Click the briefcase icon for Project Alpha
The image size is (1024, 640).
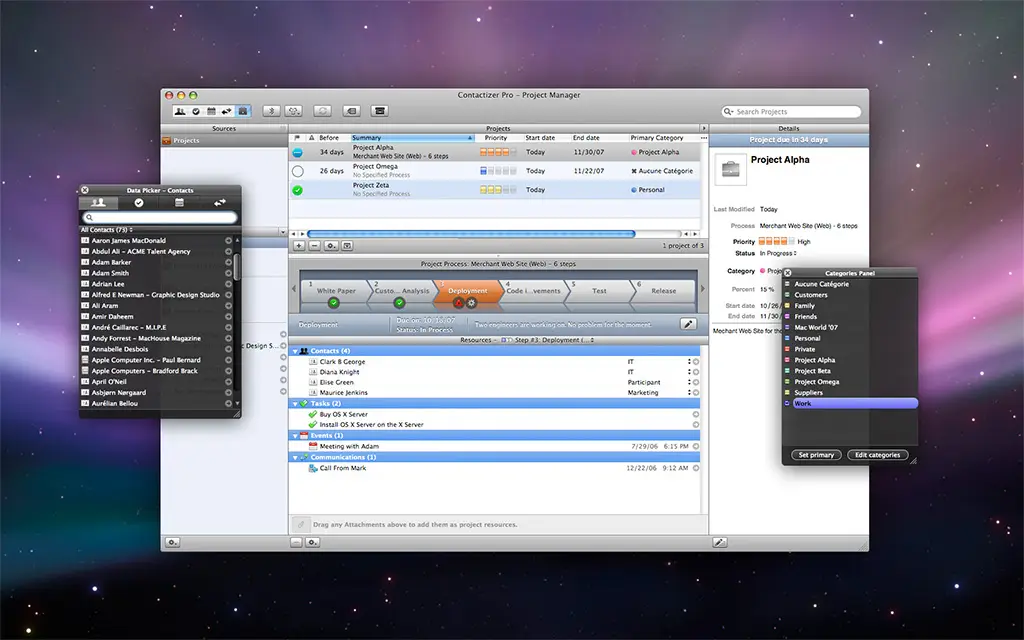[732, 168]
